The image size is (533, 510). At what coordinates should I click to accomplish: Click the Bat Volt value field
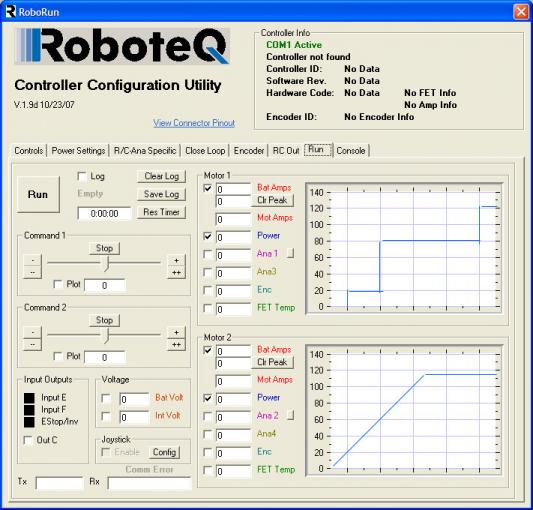click(134, 399)
